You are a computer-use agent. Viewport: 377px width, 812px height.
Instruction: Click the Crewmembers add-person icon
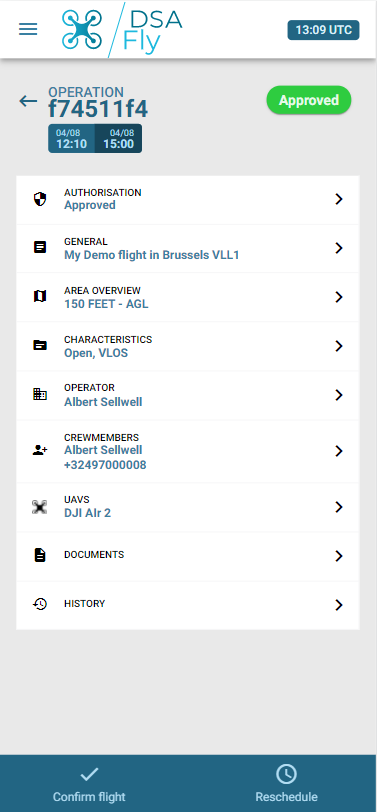click(x=40, y=451)
